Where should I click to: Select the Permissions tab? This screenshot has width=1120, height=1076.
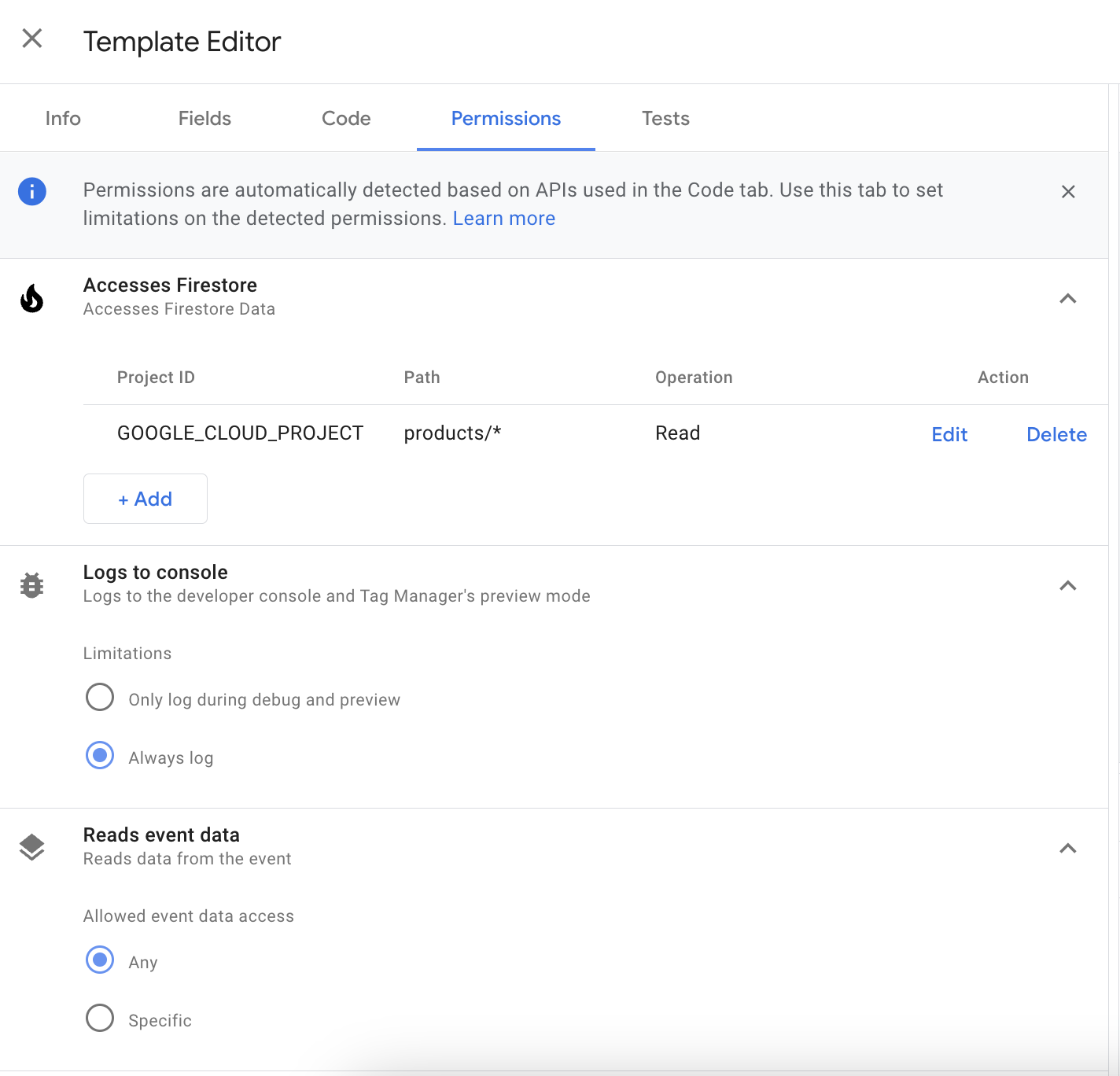tap(506, 118)
